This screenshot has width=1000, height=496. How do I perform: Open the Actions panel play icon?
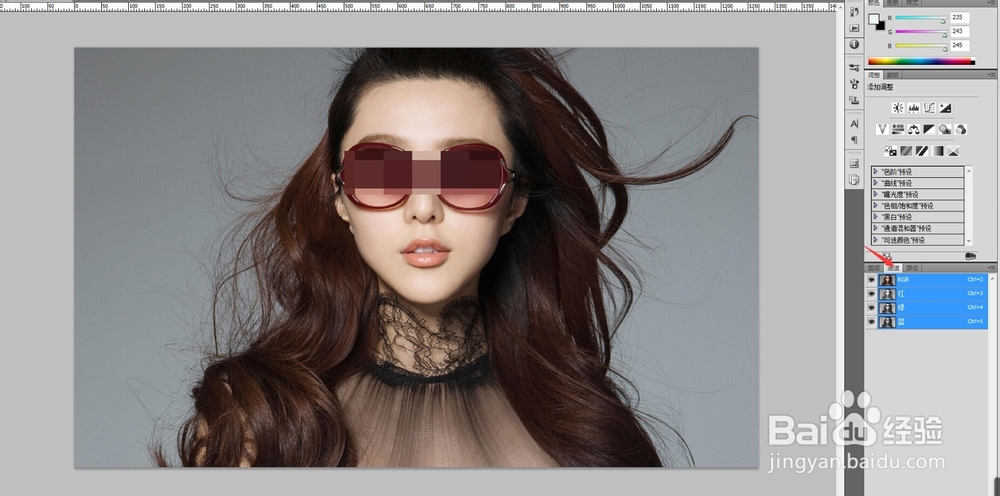854,28
